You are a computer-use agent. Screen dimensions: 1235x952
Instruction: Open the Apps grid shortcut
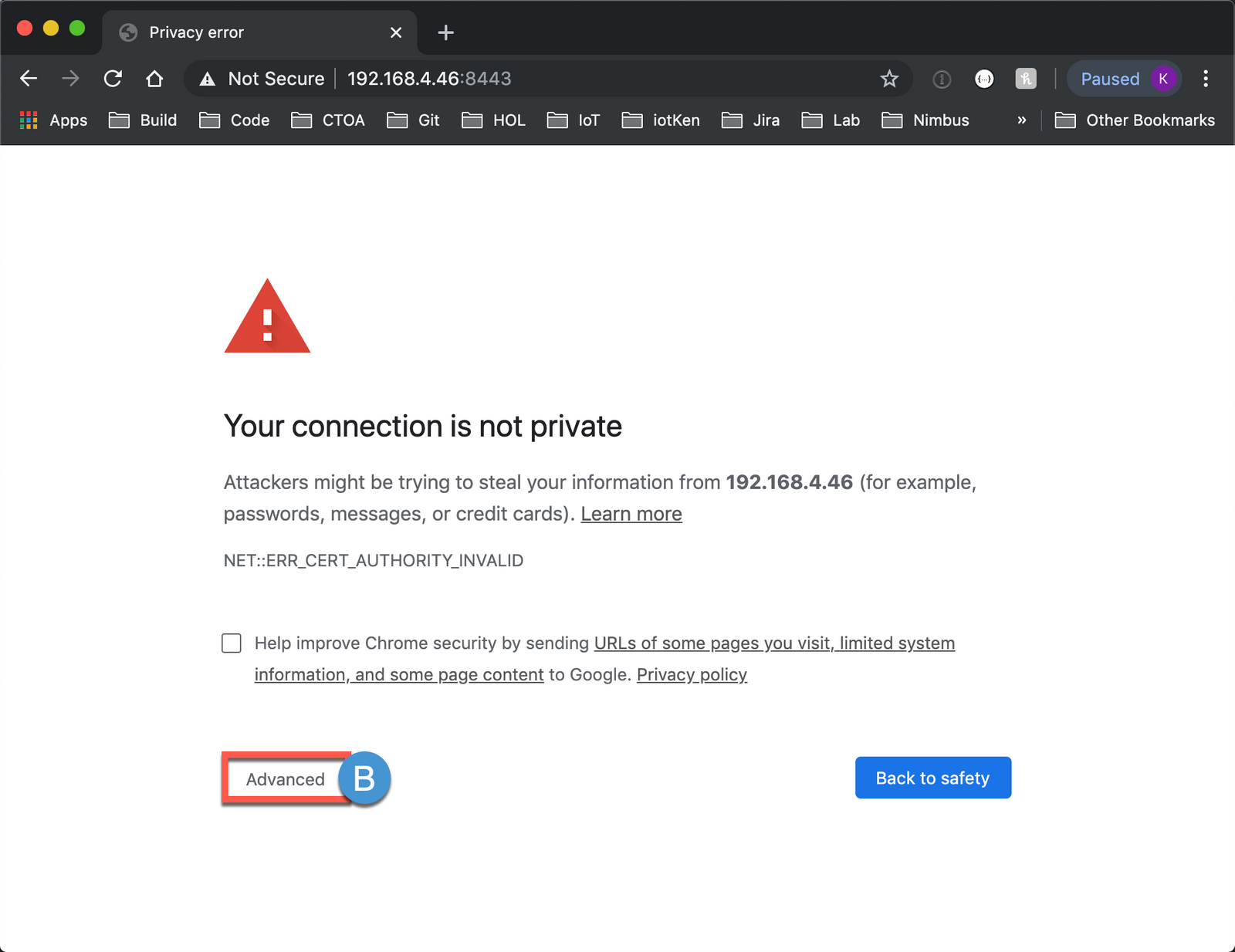(53, 120)
